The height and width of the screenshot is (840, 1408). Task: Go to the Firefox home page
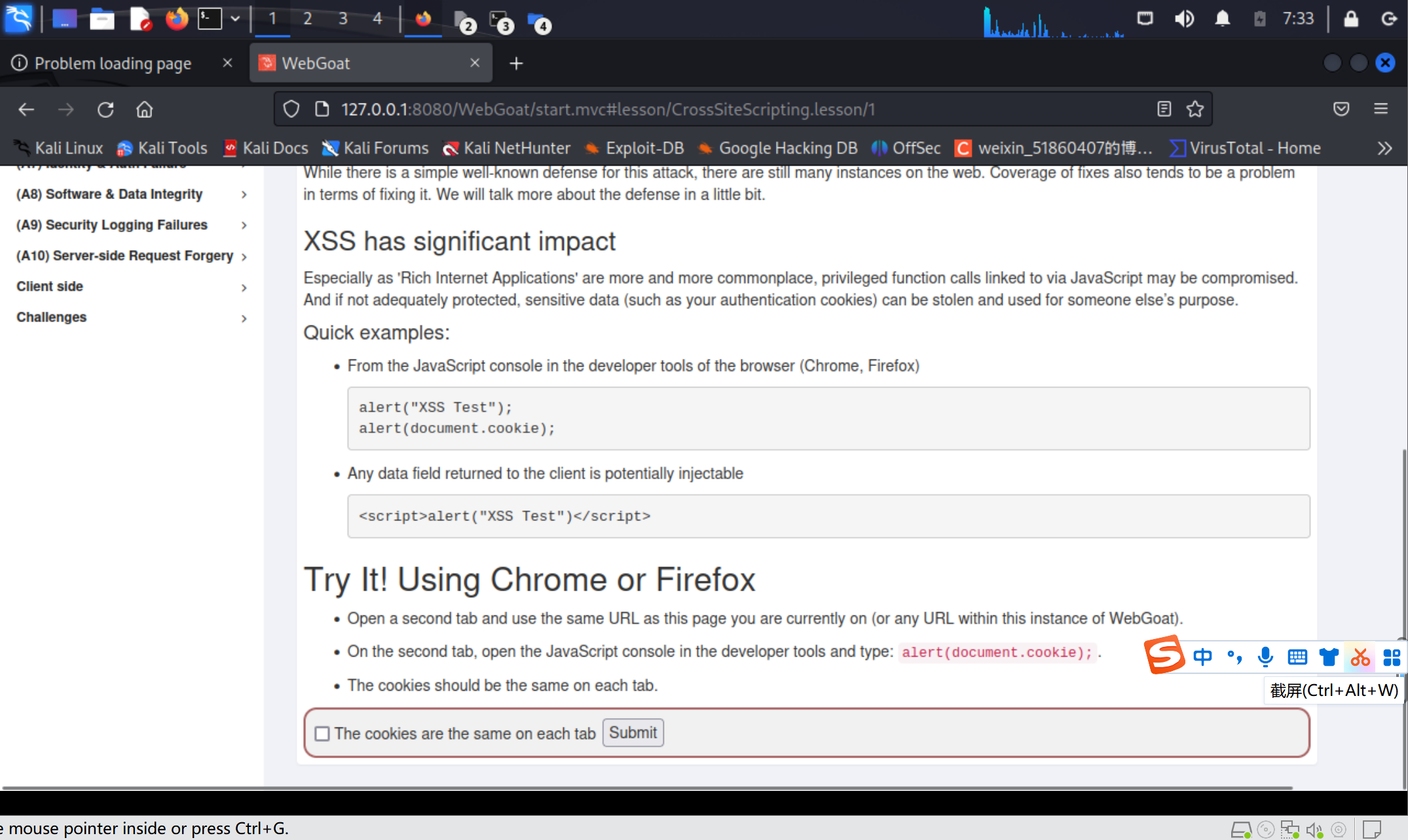[x=144, y=109]
